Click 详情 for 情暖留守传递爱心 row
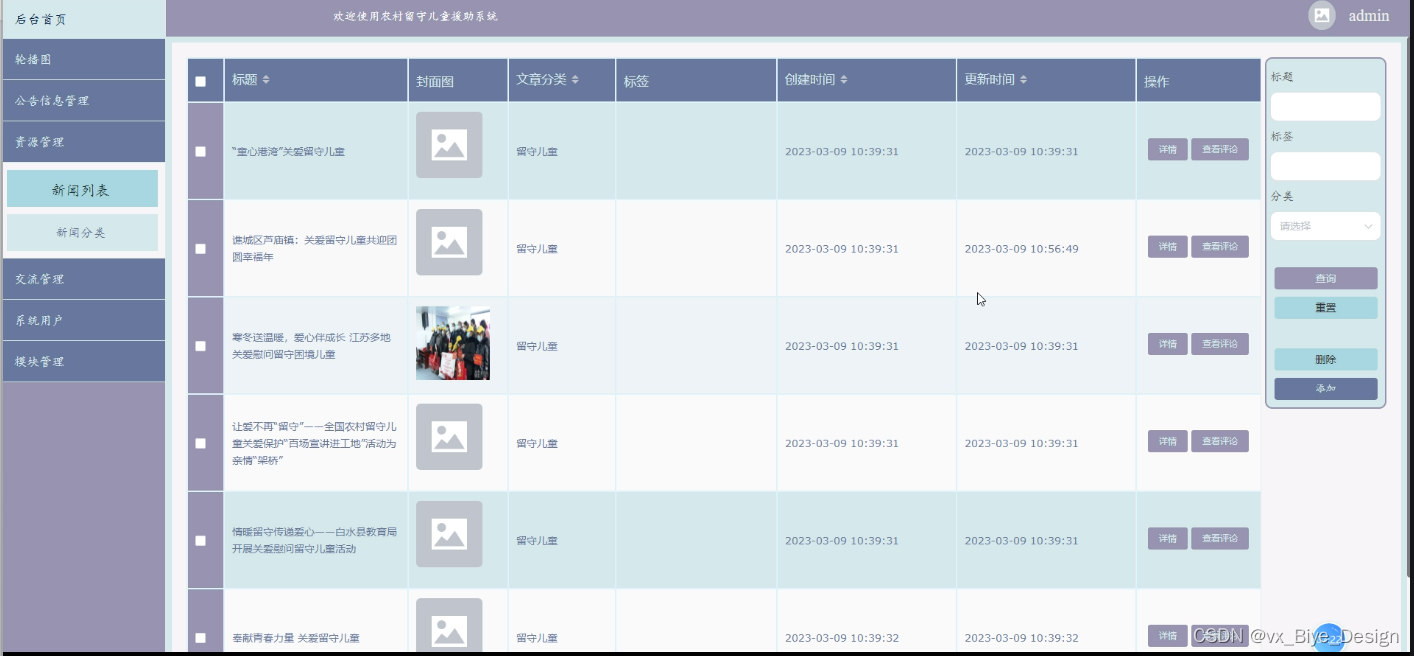The image size is (1414, 656). (1167, 538)
